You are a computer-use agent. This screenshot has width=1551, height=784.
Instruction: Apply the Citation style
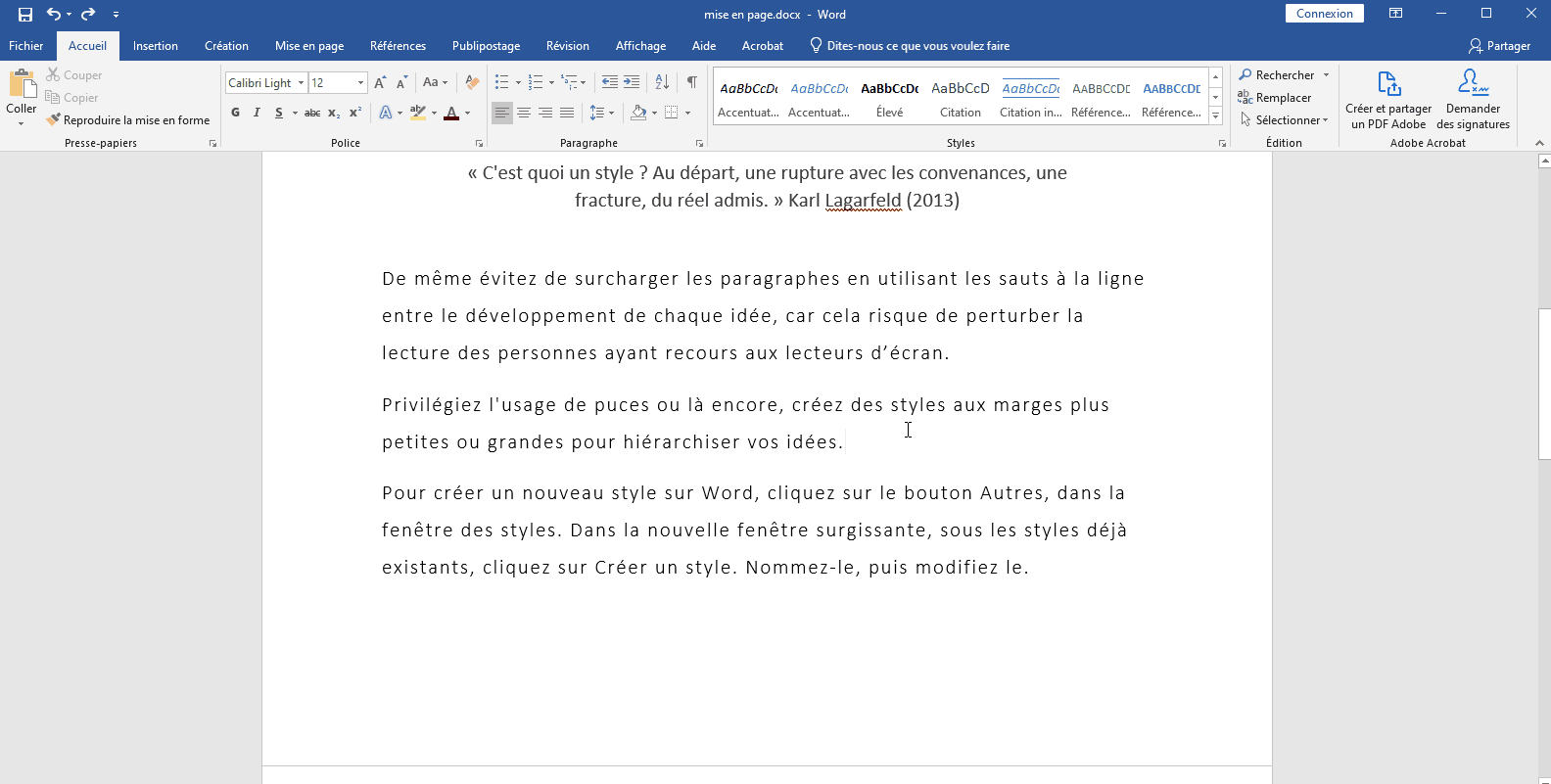point(961,98)
